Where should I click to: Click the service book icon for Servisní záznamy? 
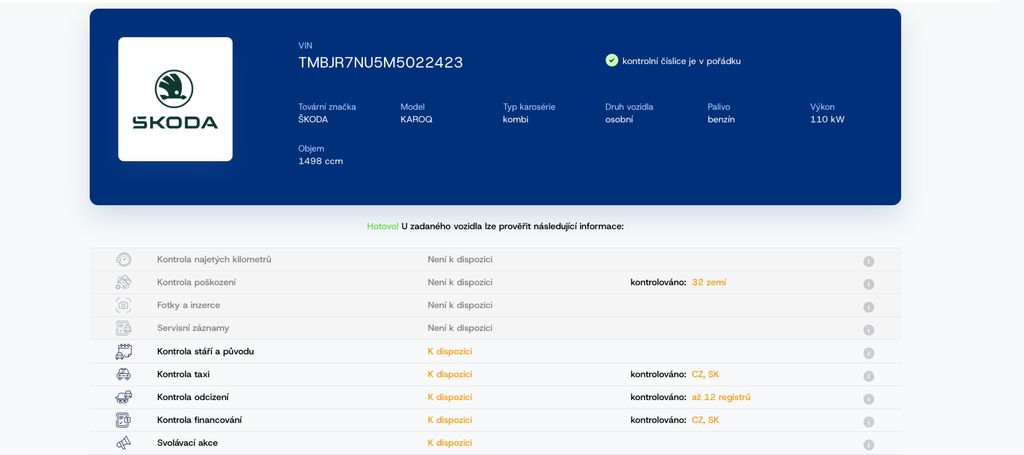pyautogui.click(x=123, y=328)
